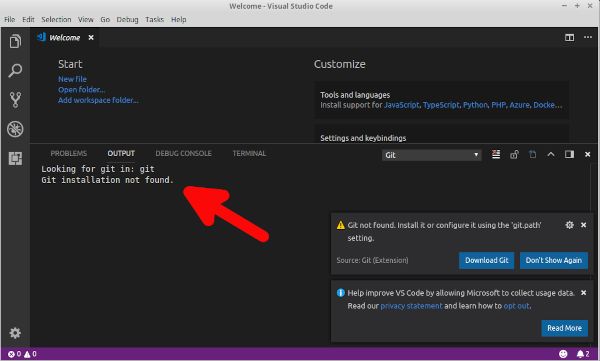The image size is (600, 361).
Task: Click the New file link
Action: (x=72, y=79)
